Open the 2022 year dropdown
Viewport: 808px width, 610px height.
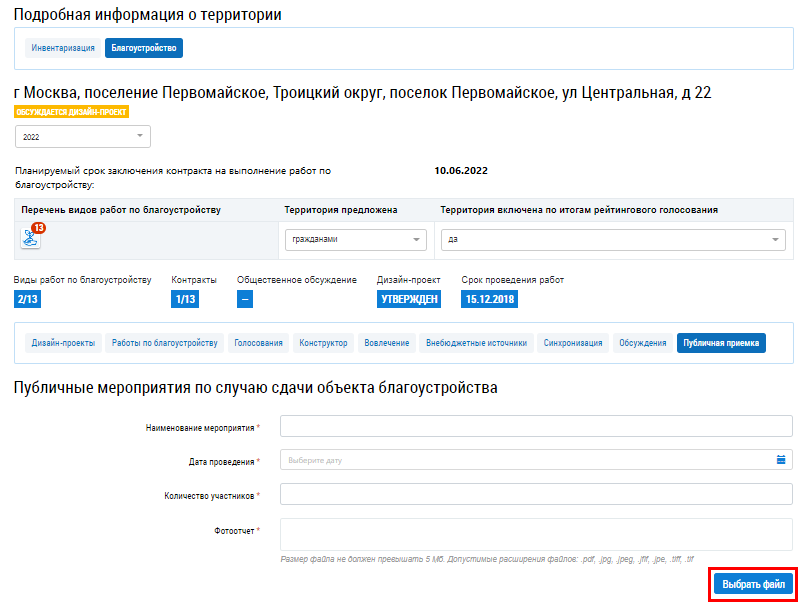[82, 136]
